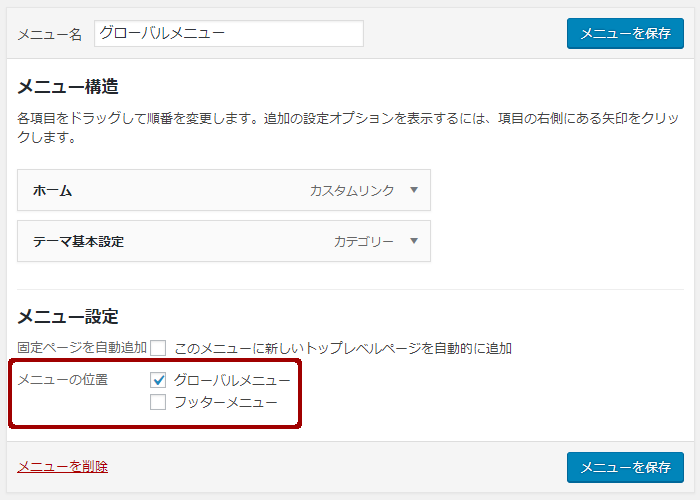Expand the テーマ基本設定 menu item arrow

pyautogui.click(x=414, y=241)
